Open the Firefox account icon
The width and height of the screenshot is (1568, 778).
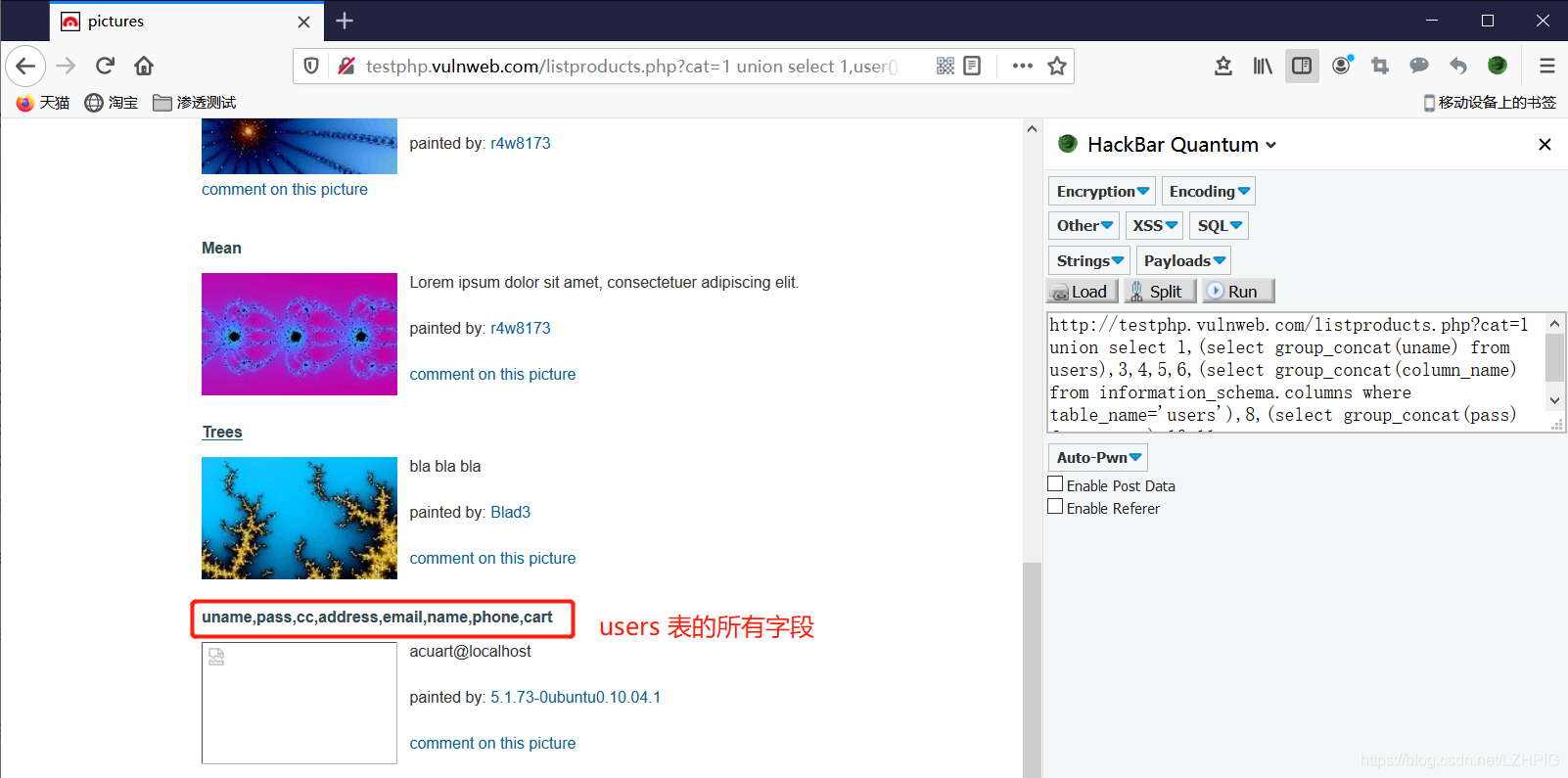point(1342,66)
